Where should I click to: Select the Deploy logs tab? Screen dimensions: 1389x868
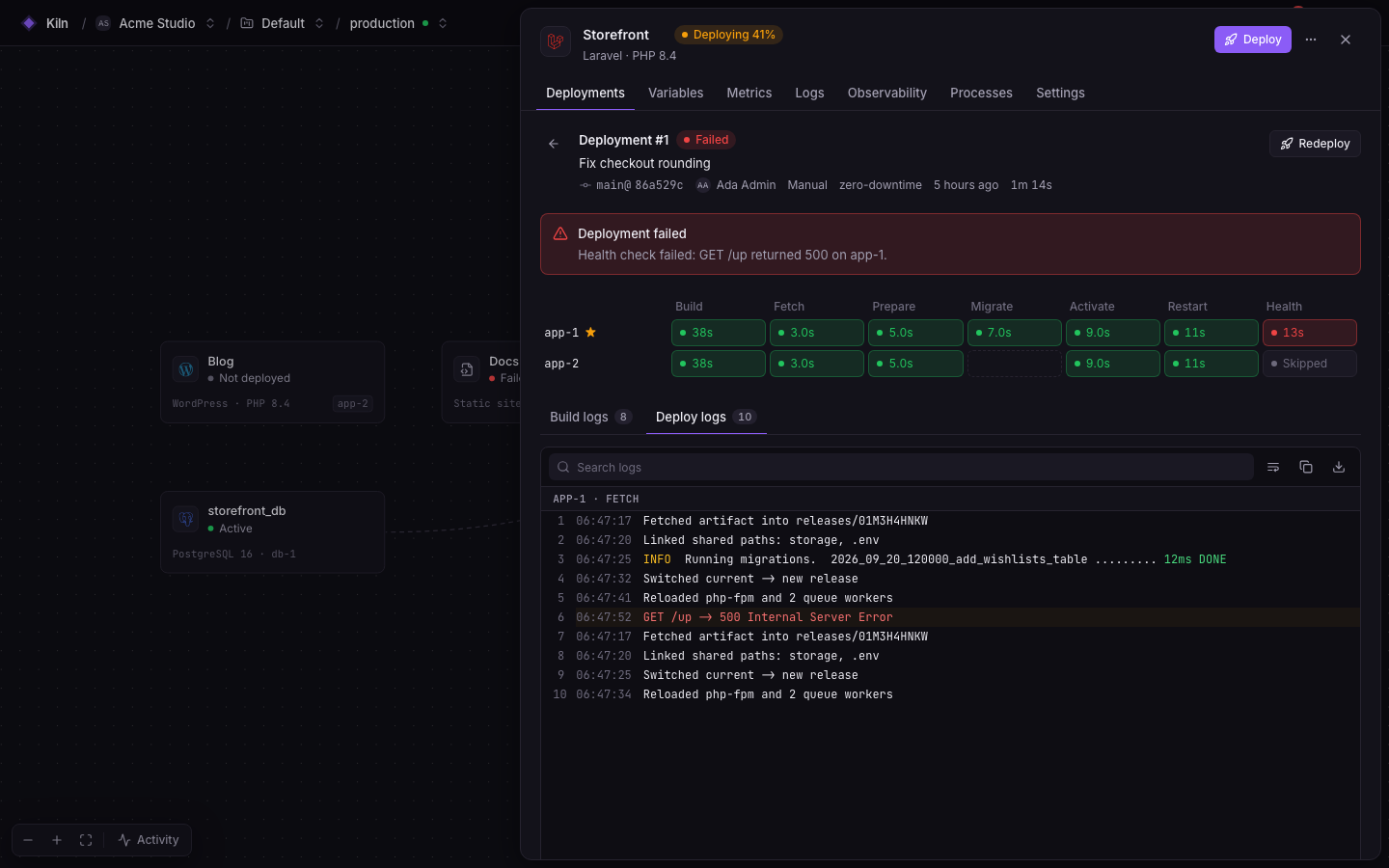click(706, 417)
